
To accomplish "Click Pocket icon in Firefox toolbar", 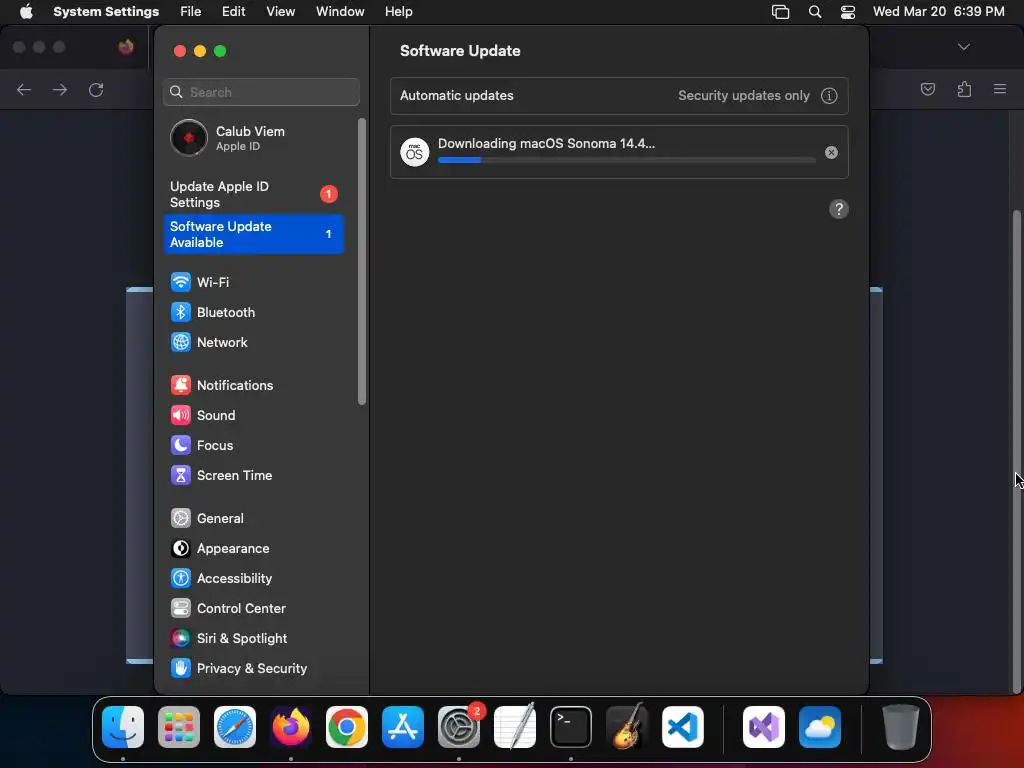I will click(927, 89).
